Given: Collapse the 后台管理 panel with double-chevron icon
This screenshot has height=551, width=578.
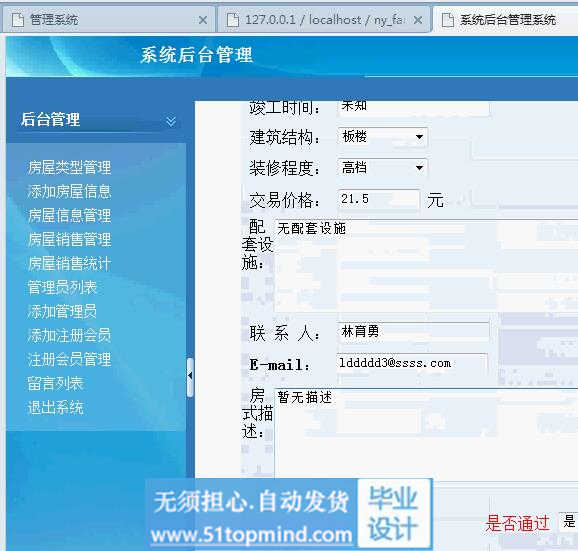Looking at the screenshot, I should (171, 121).
